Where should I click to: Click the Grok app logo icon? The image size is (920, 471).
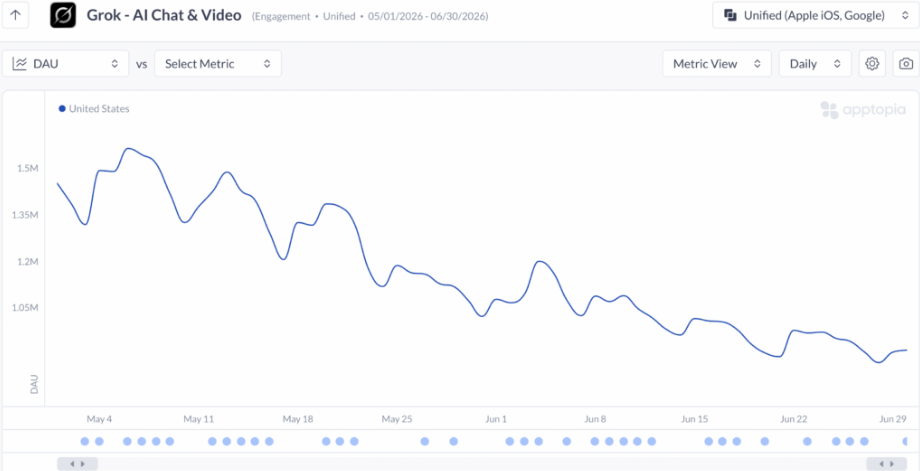click(63, 16)
